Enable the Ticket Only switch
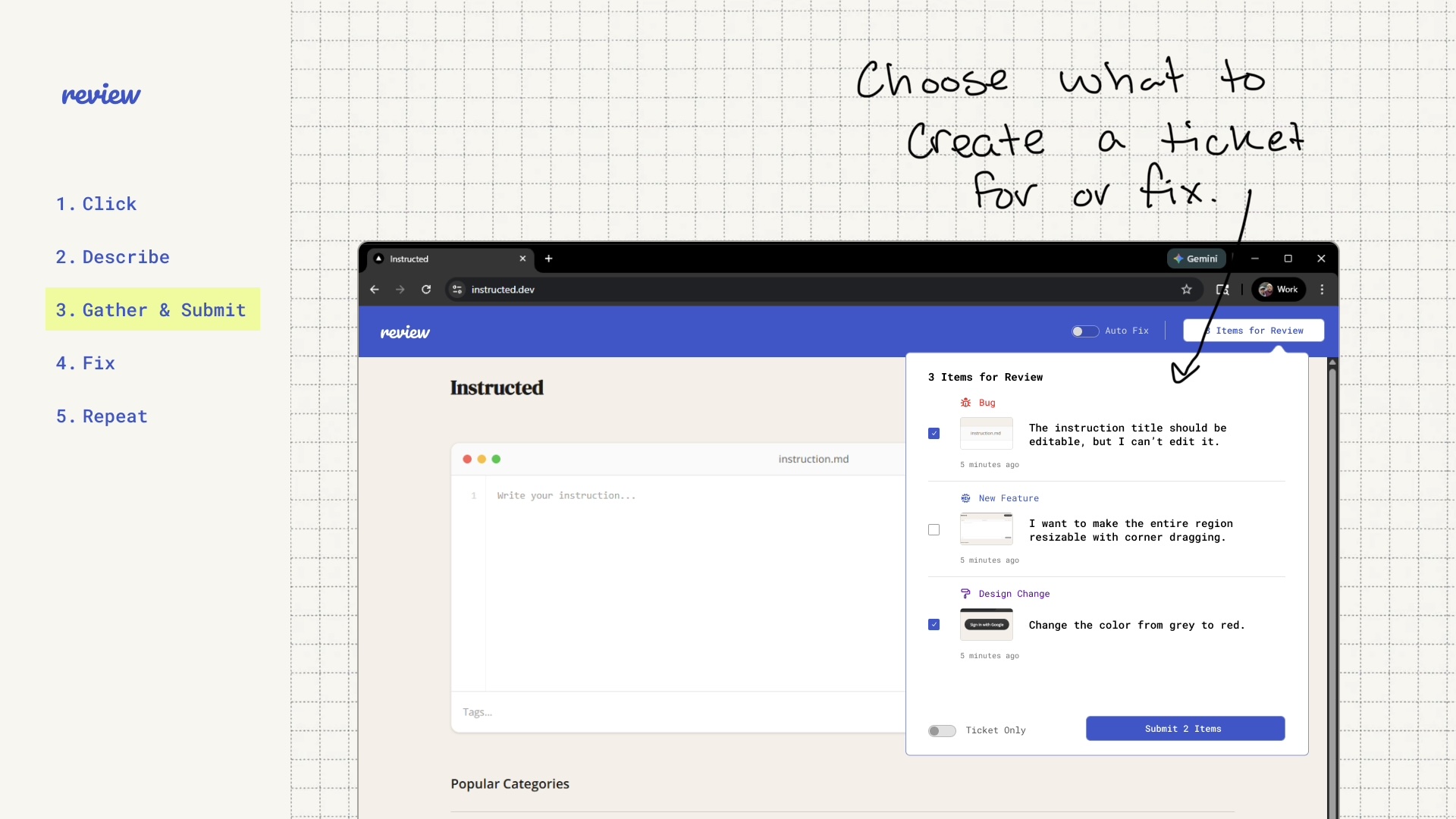1456x819 pixels. (x=942, y=730)
